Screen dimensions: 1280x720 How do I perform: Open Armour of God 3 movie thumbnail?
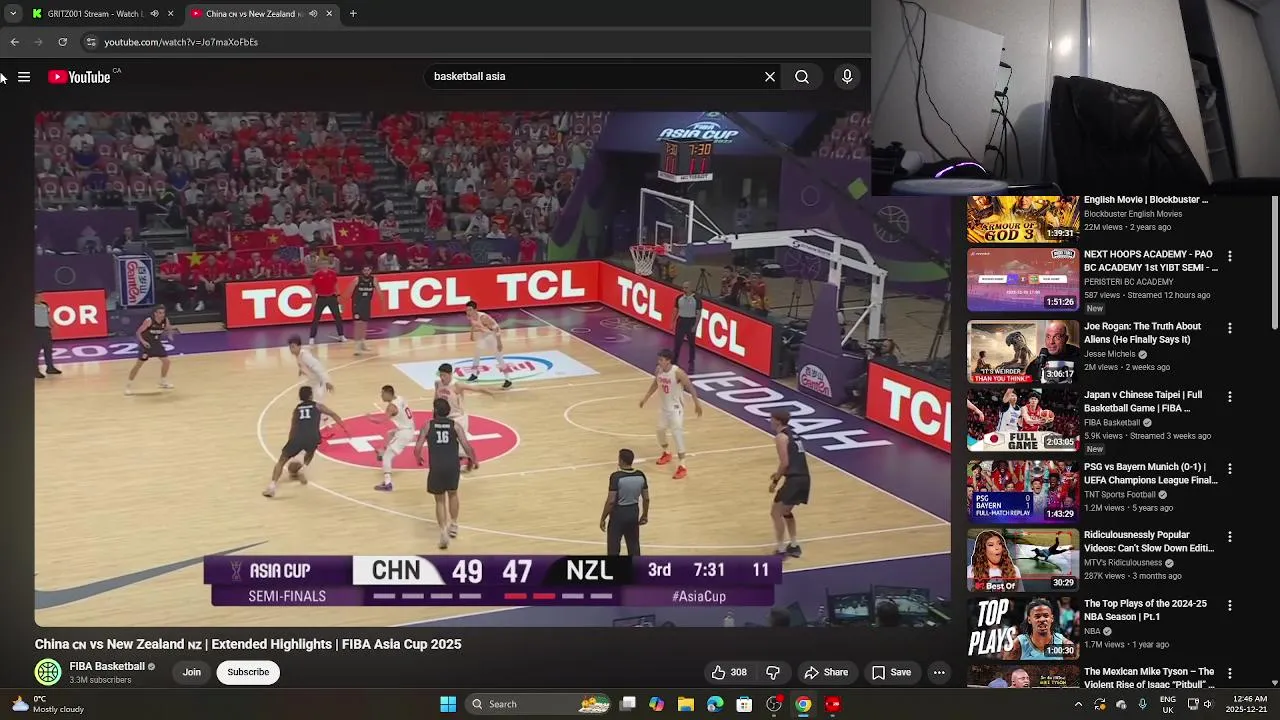click(x=1023, y=219)
